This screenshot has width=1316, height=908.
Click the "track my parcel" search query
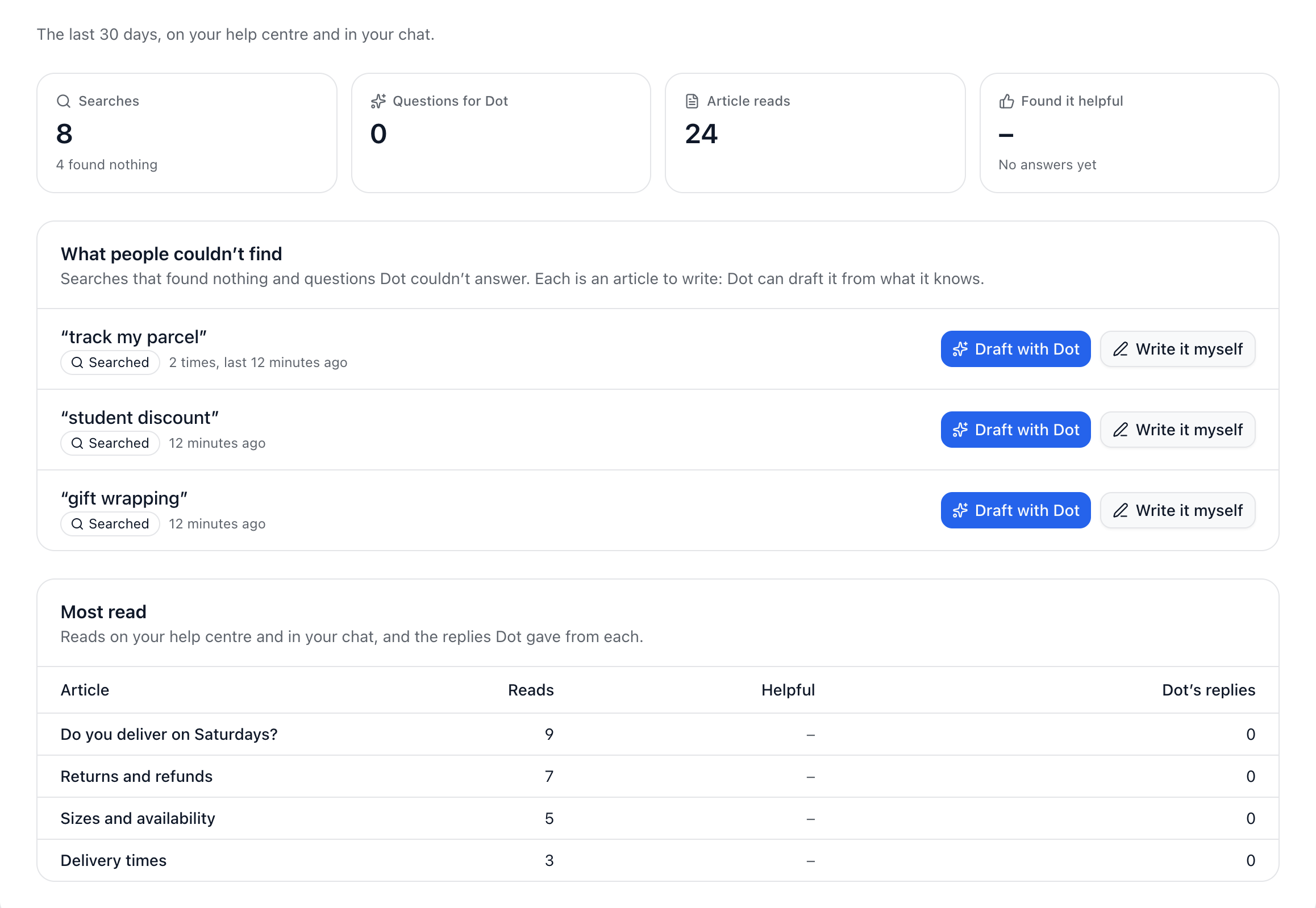(134, 338)
